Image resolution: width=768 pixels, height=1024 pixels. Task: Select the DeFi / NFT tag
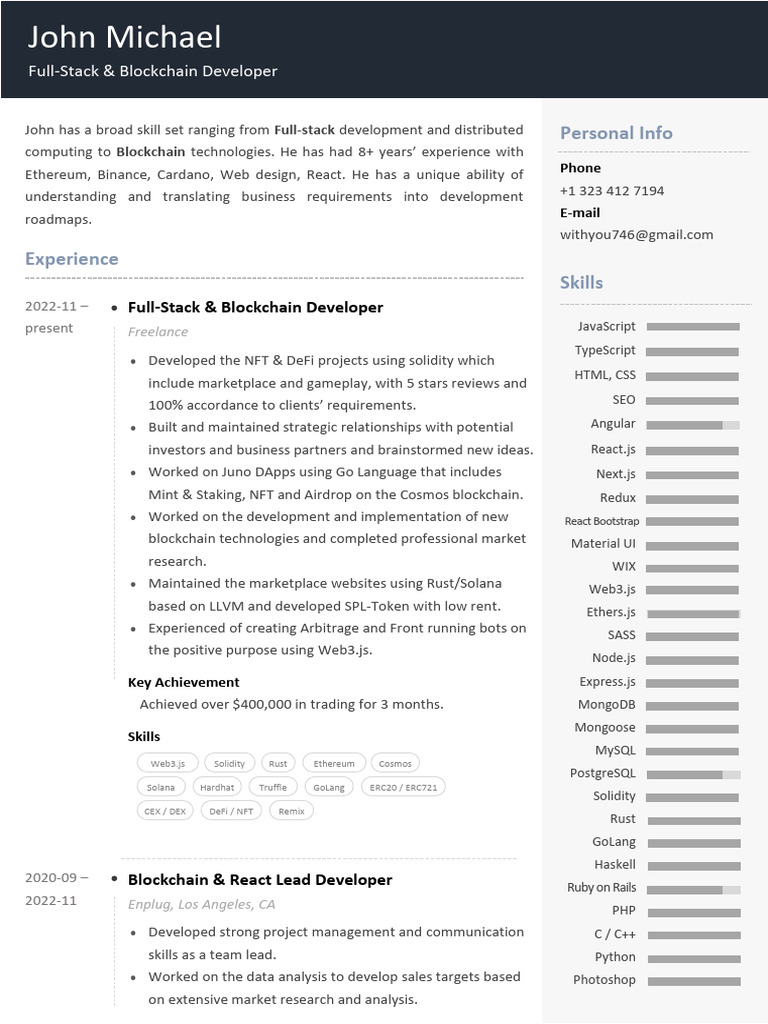point(231,811)
